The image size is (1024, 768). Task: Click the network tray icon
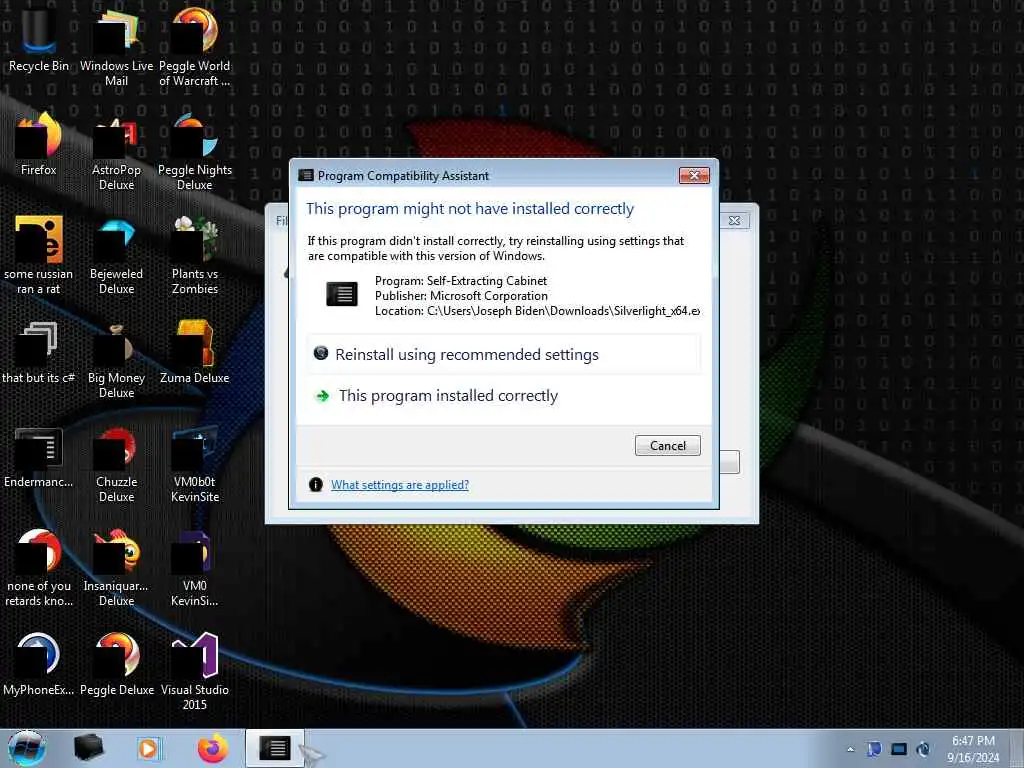point(899,749)
